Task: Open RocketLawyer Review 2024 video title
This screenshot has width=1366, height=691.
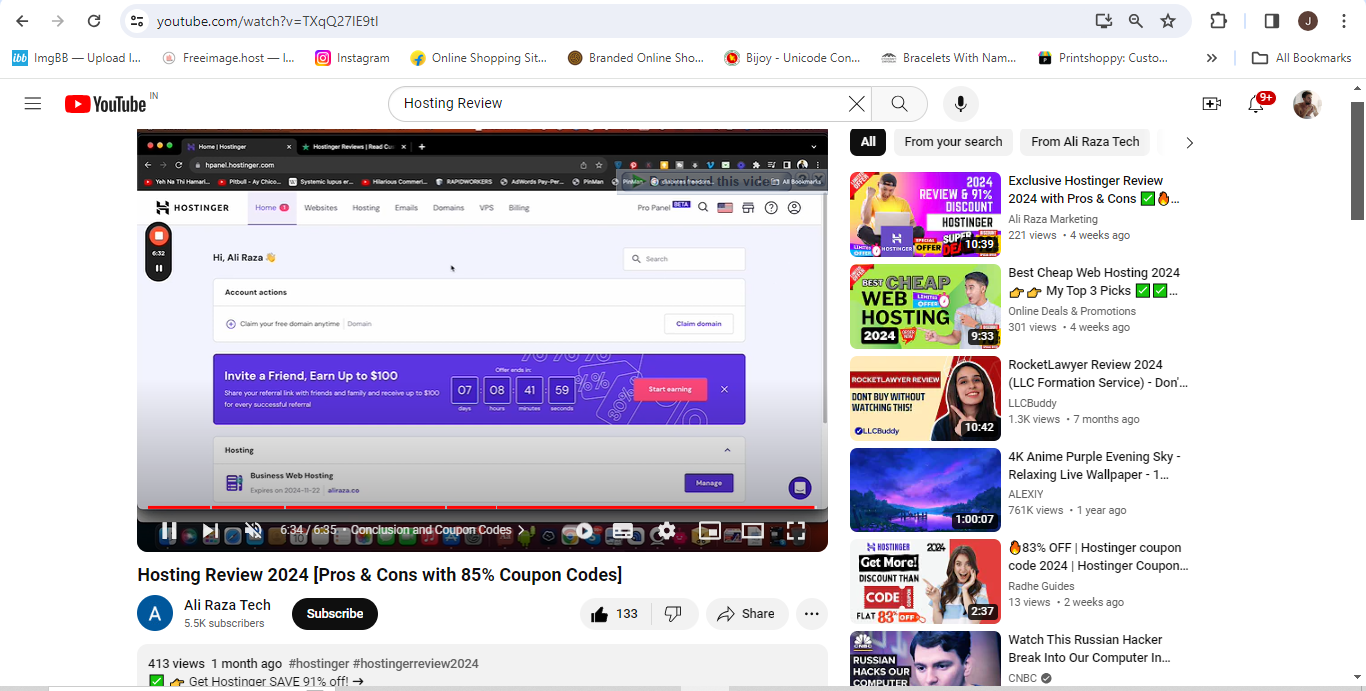Action: click(x=1098, y=373)
